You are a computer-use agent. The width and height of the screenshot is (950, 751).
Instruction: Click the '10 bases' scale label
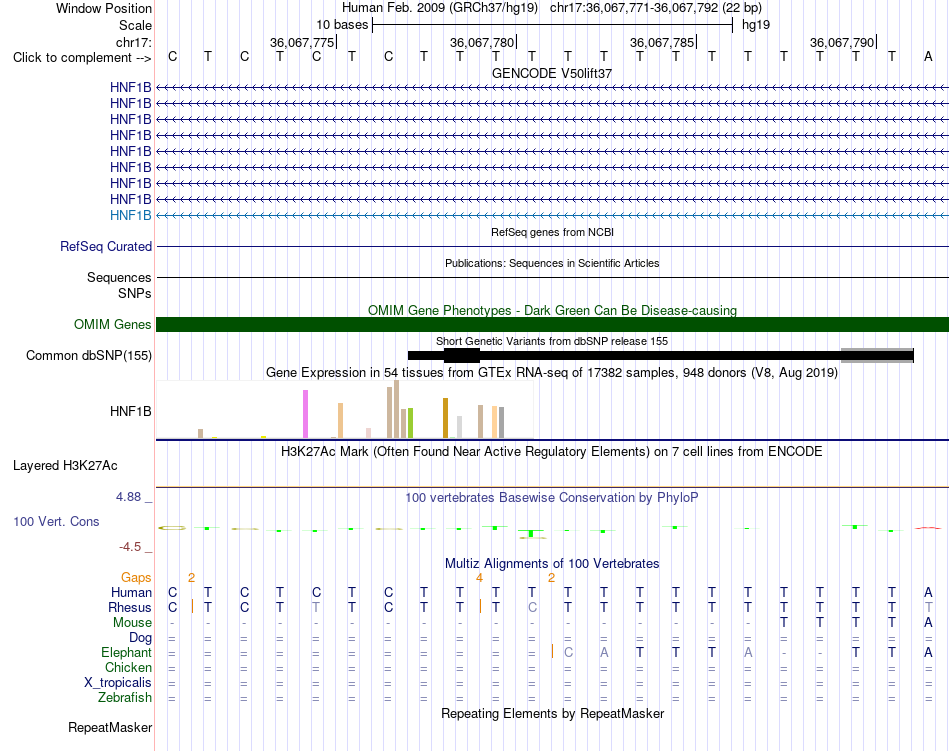tap(342, 25)
